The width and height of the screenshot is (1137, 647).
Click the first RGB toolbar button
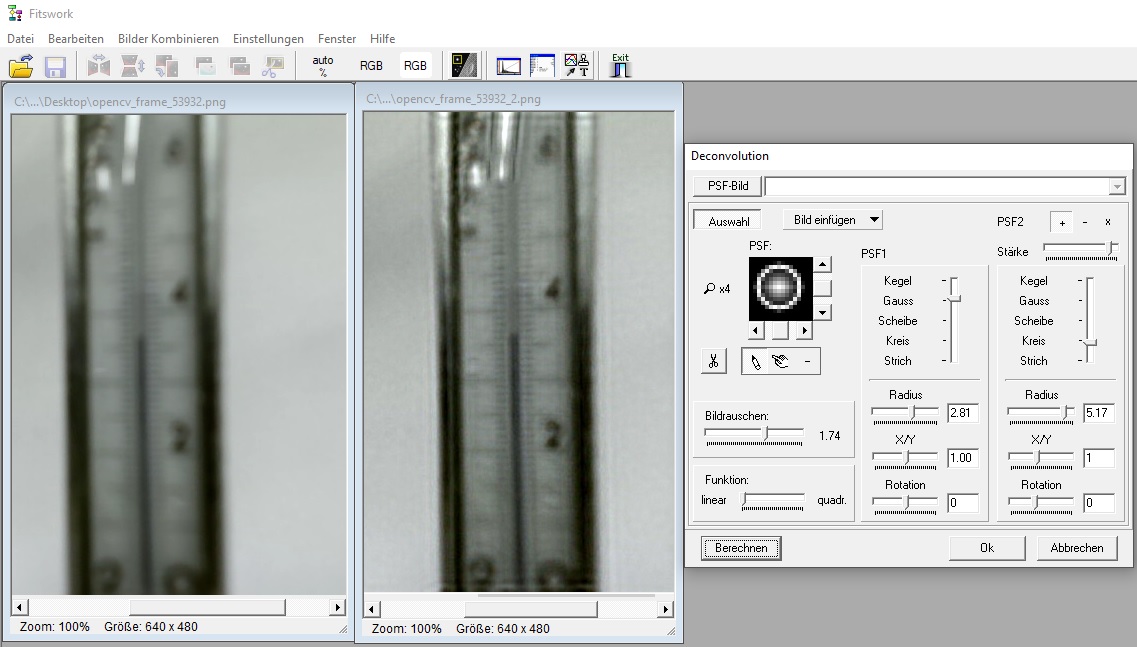(371, 66)
